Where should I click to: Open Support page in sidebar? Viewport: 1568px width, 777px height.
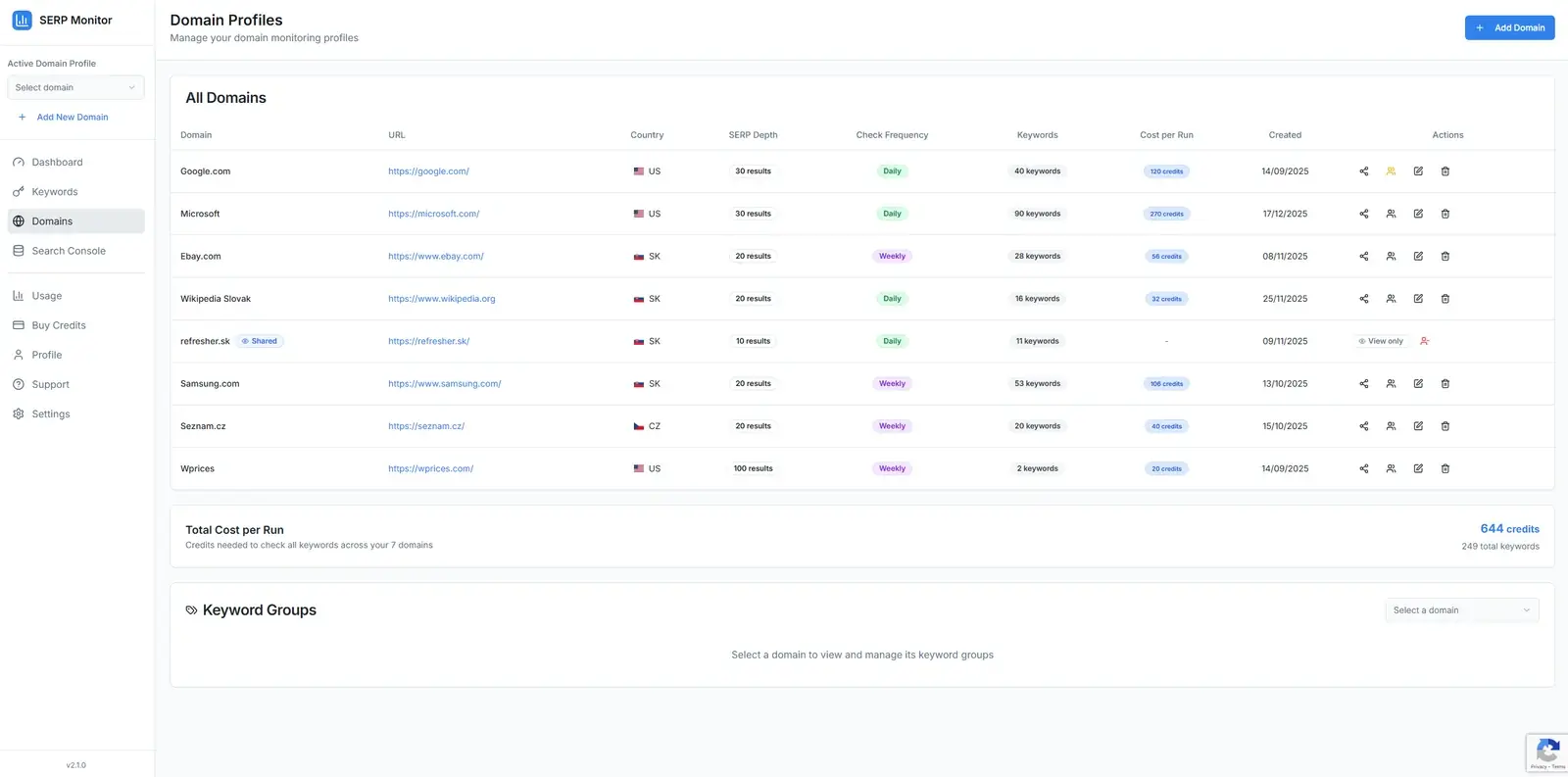(x=76, y=385)
